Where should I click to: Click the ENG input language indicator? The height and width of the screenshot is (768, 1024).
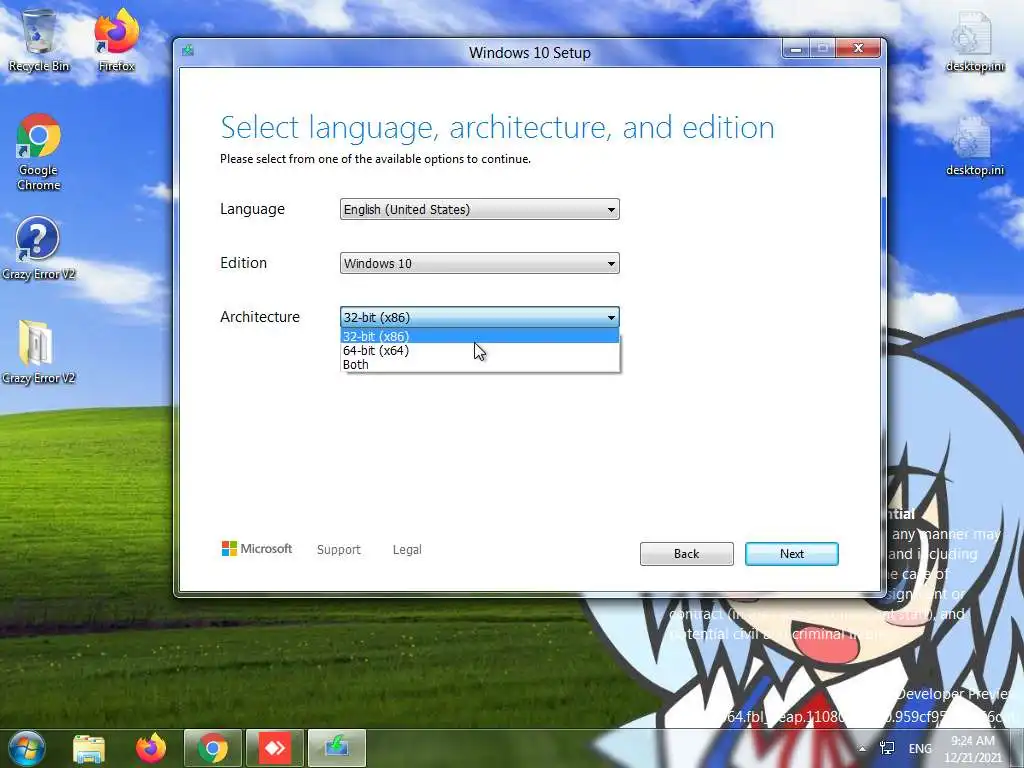(920, 748)
